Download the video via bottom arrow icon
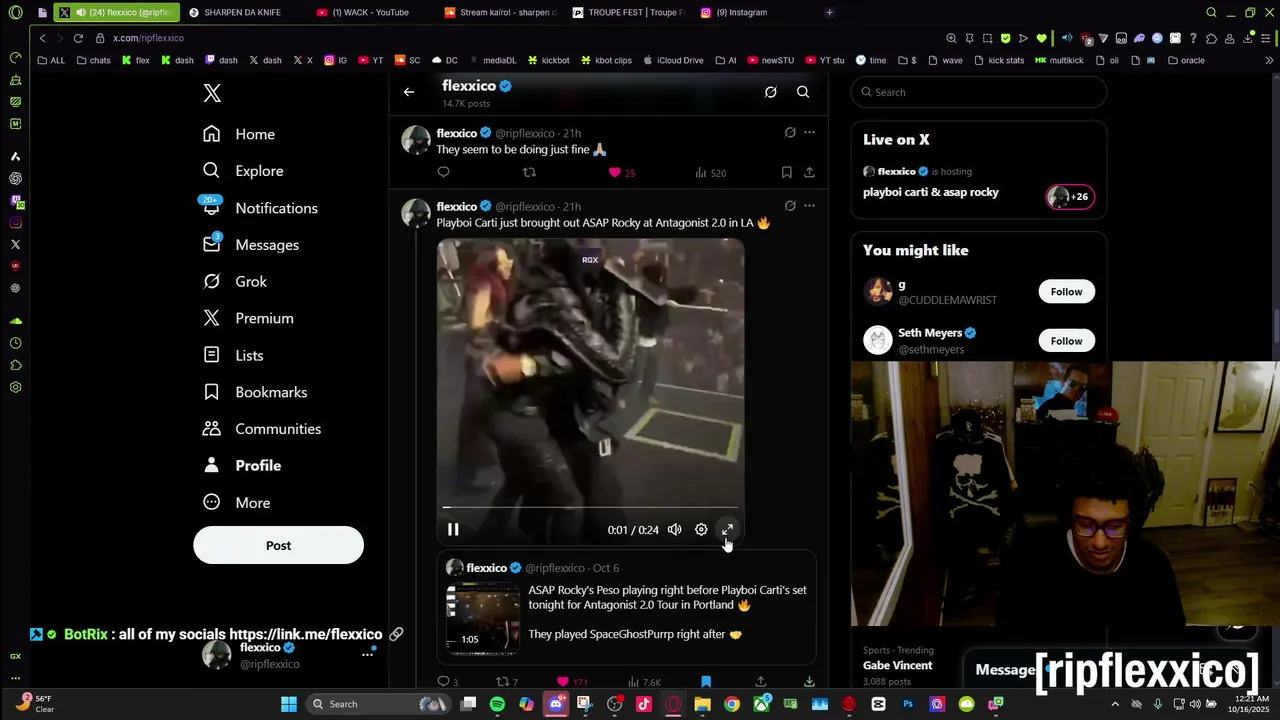Screen dimensions: 1280x720 (x=809, y=682)
